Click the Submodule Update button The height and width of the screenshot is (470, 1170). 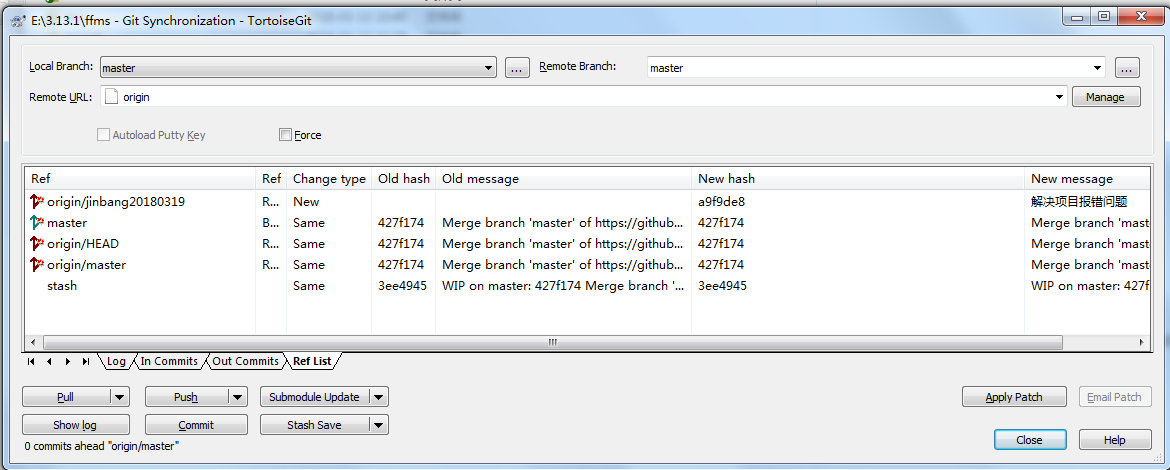[314, 398]
